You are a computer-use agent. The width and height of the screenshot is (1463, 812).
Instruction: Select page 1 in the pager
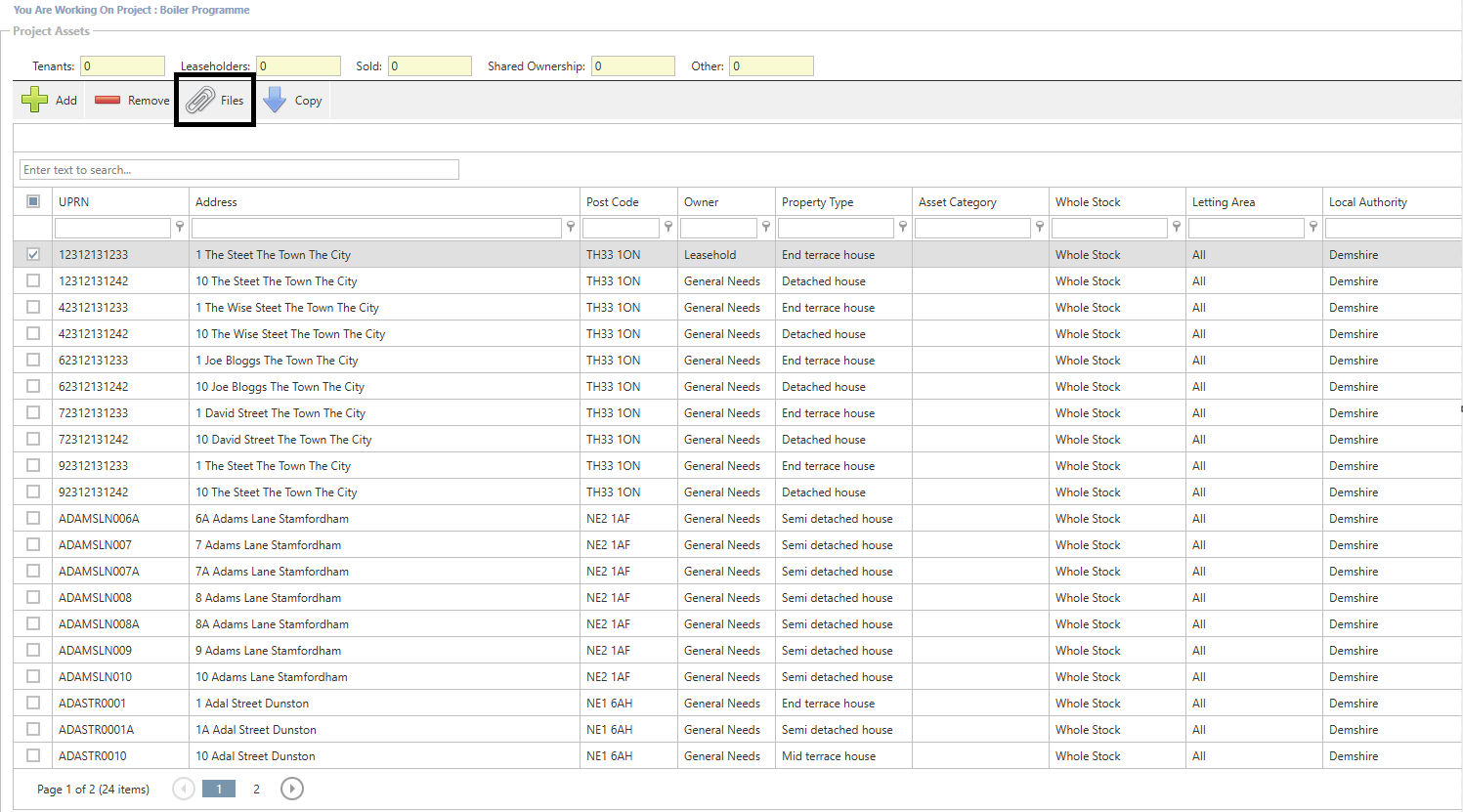pyautogui.click(x=219, y=789)
